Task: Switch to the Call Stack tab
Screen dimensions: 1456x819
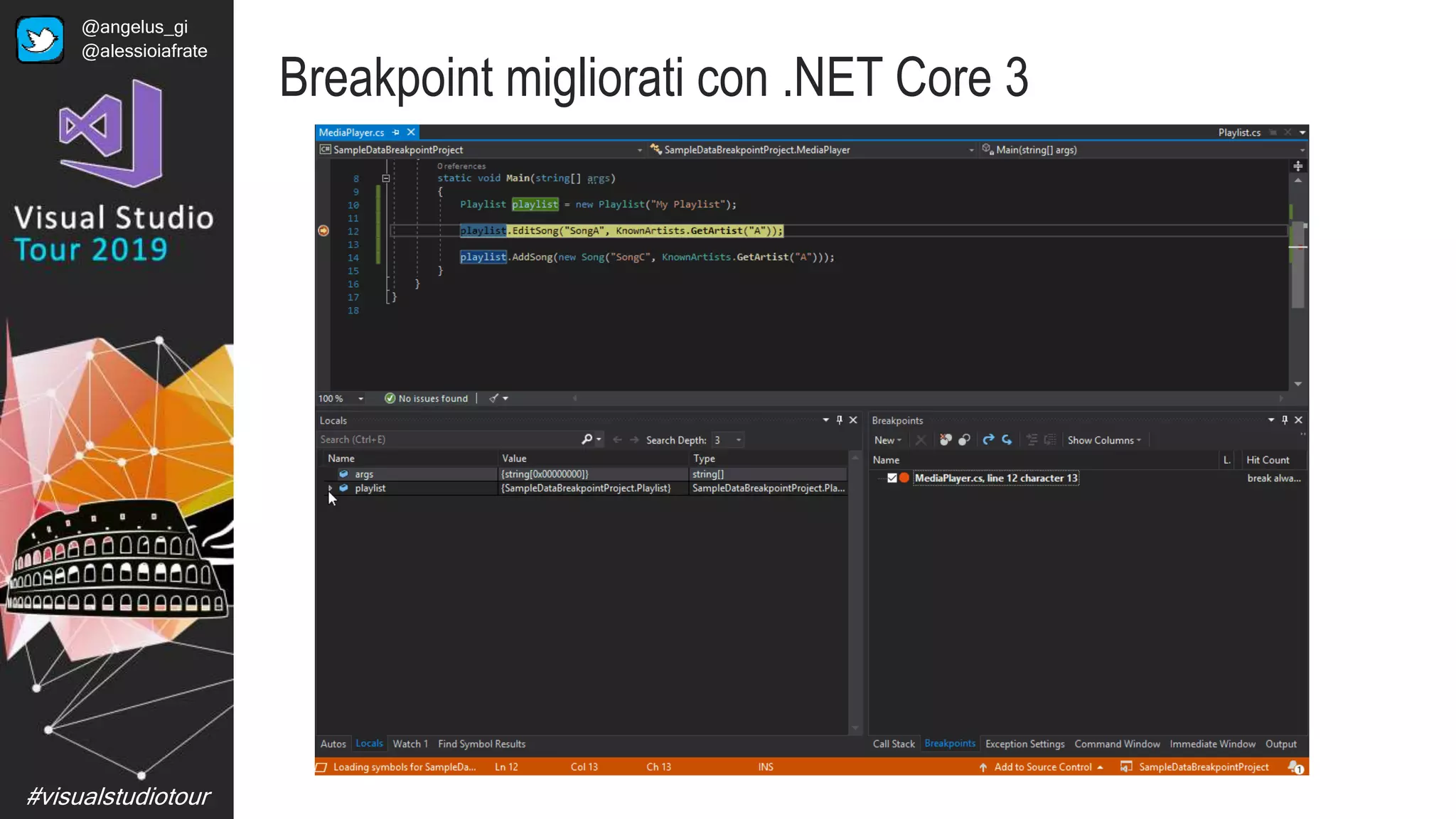Action: point(894,744)
